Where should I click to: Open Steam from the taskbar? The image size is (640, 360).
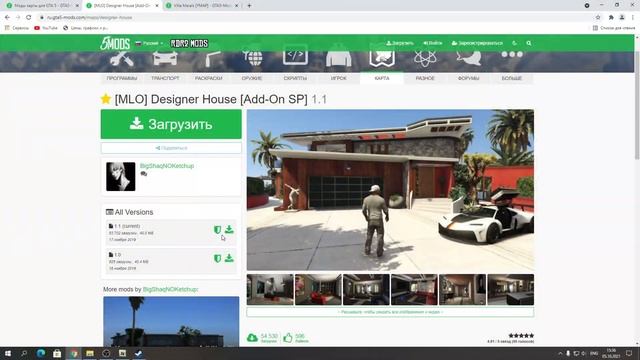tap(138, 353)
